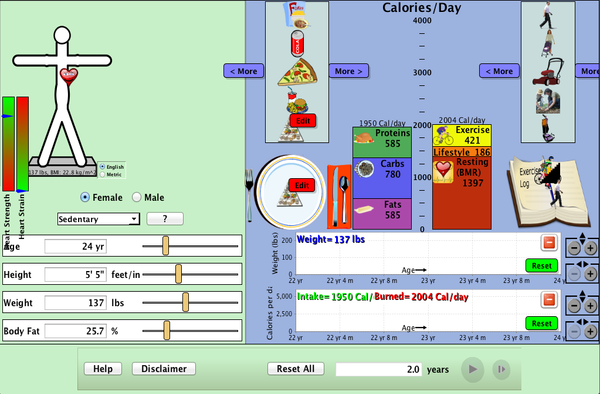
Task: Click the food panel's left More button
Action: click(243, 71)
